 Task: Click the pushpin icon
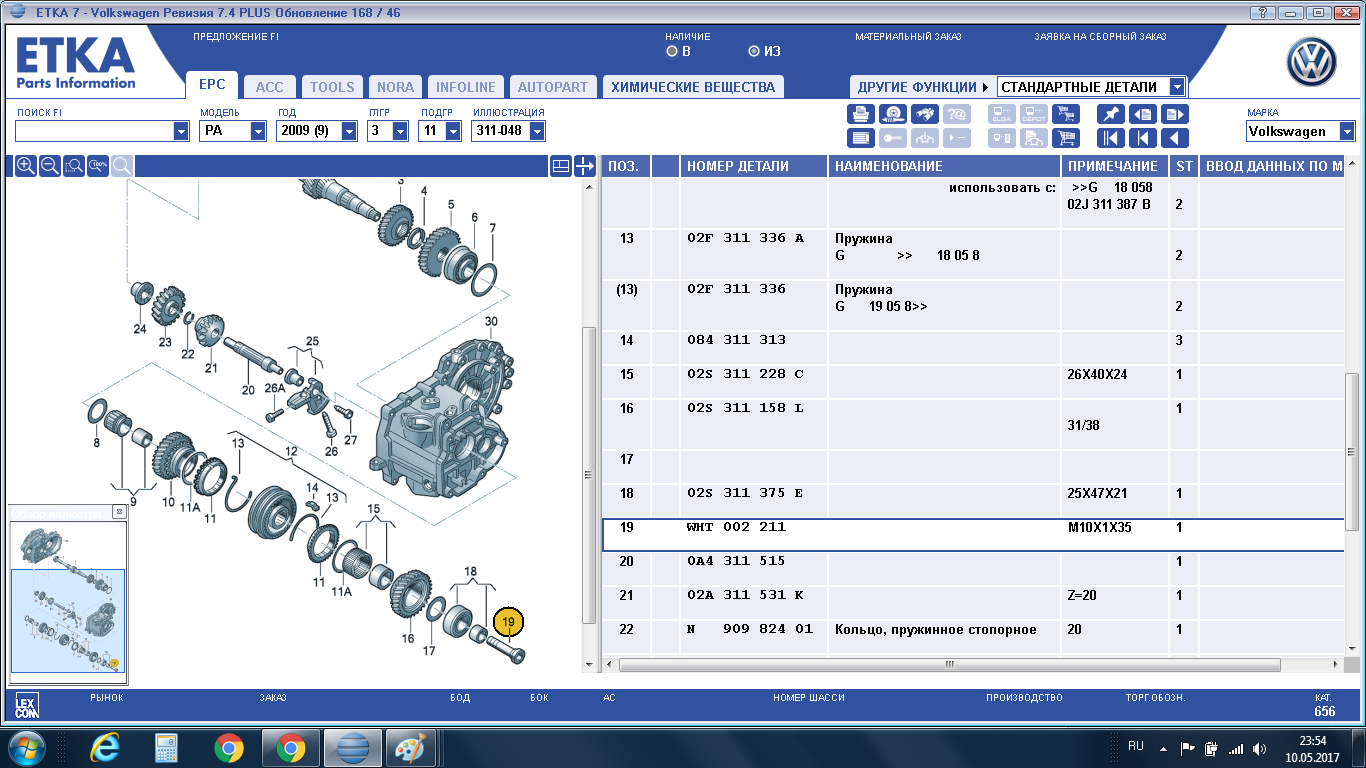[x=1110, y=114]
